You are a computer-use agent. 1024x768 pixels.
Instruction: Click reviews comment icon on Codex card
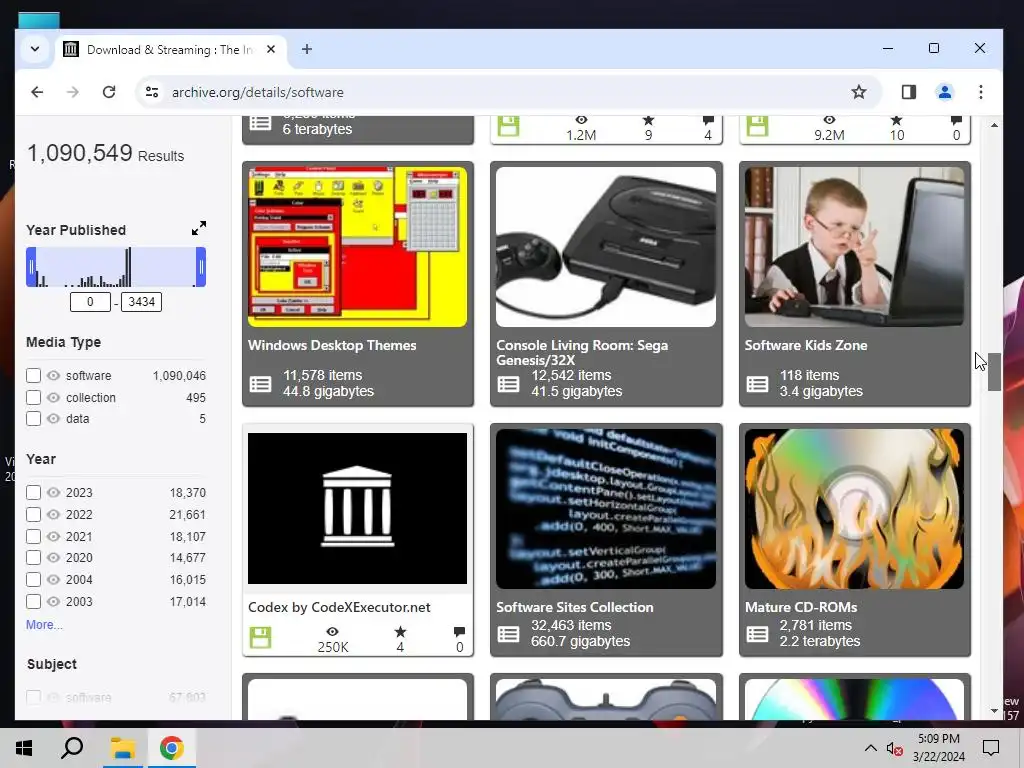coord(459,632)
